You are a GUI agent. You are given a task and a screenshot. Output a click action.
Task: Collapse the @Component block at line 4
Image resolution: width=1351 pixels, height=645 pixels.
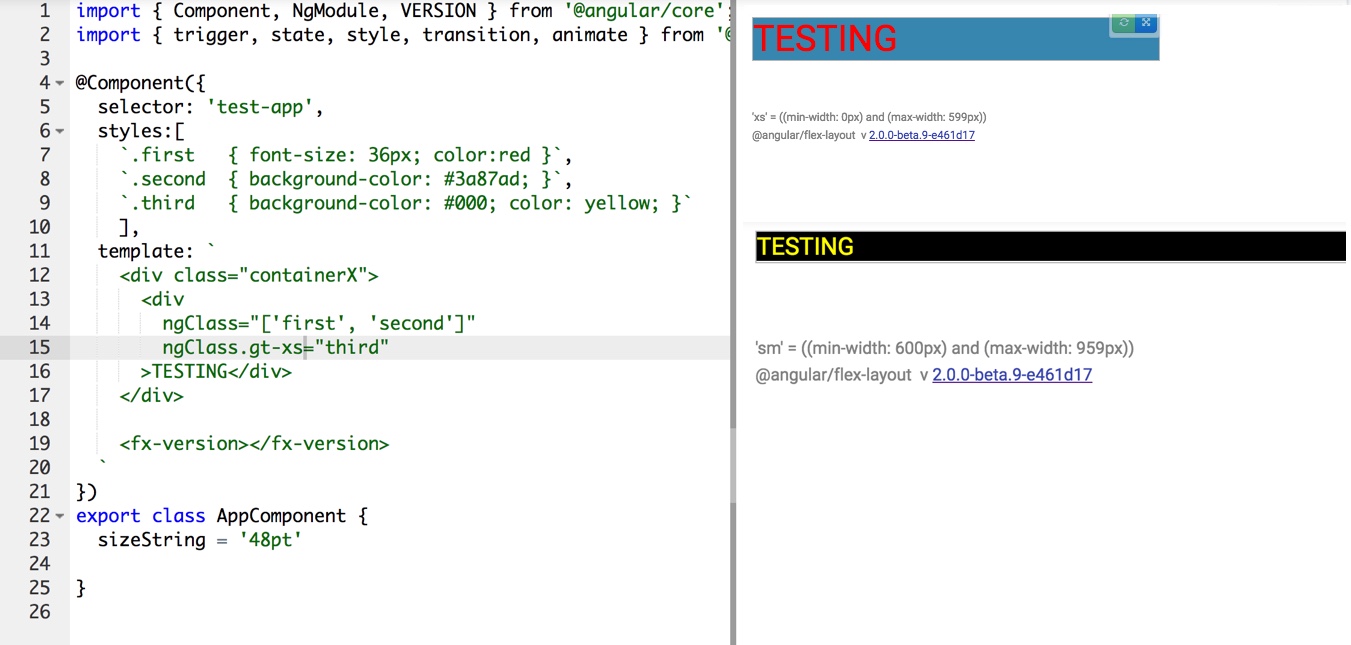[60, 83]
